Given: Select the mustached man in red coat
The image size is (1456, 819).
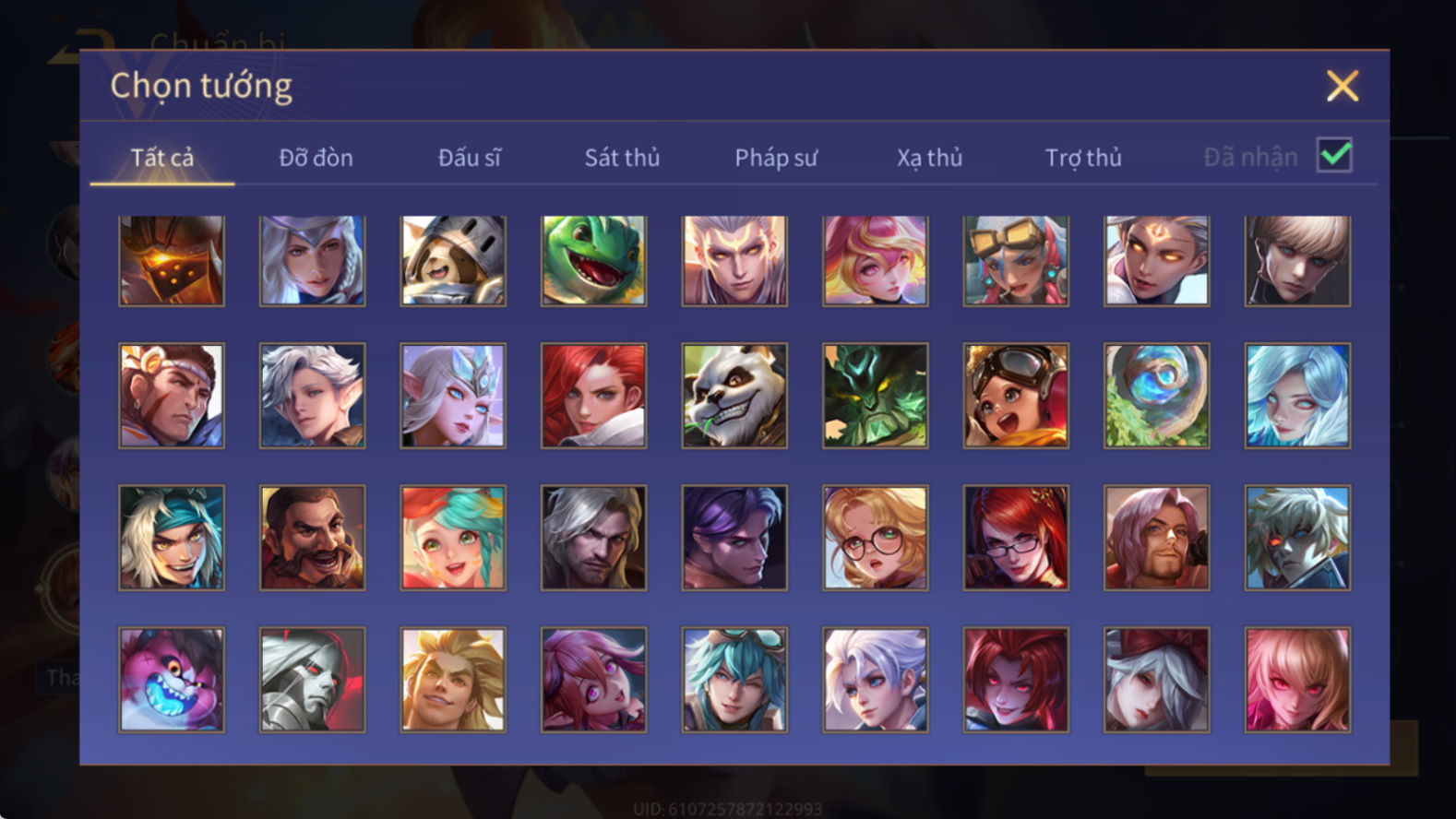Looking at the screenshot, I should click(x=312, y=538).
